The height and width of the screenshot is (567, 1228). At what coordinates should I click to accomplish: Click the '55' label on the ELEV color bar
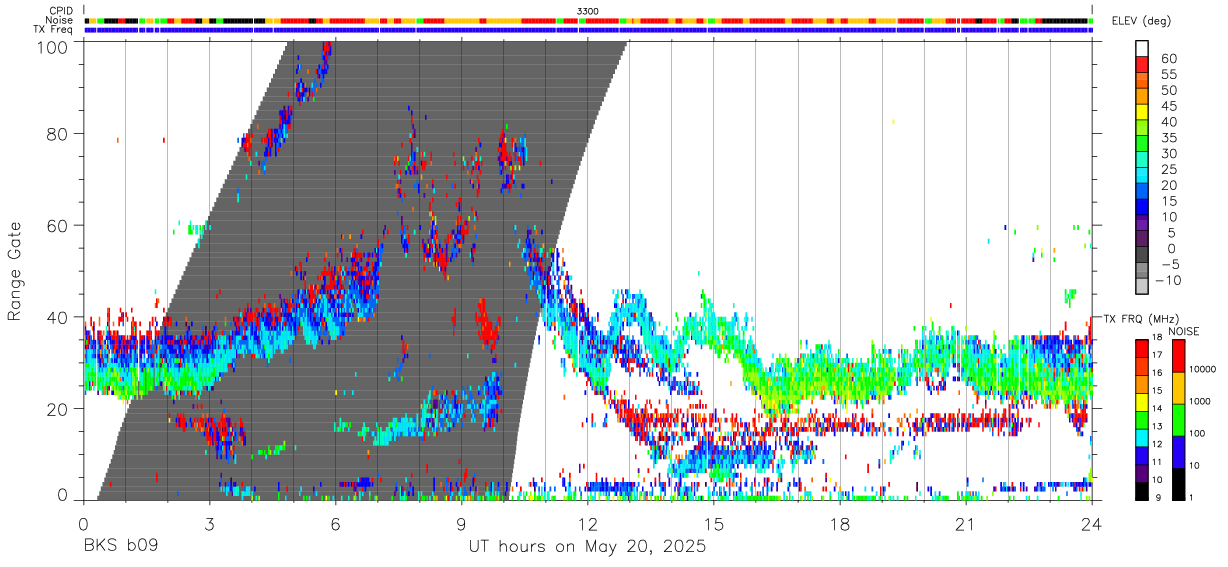click(x=1168, y=75)
